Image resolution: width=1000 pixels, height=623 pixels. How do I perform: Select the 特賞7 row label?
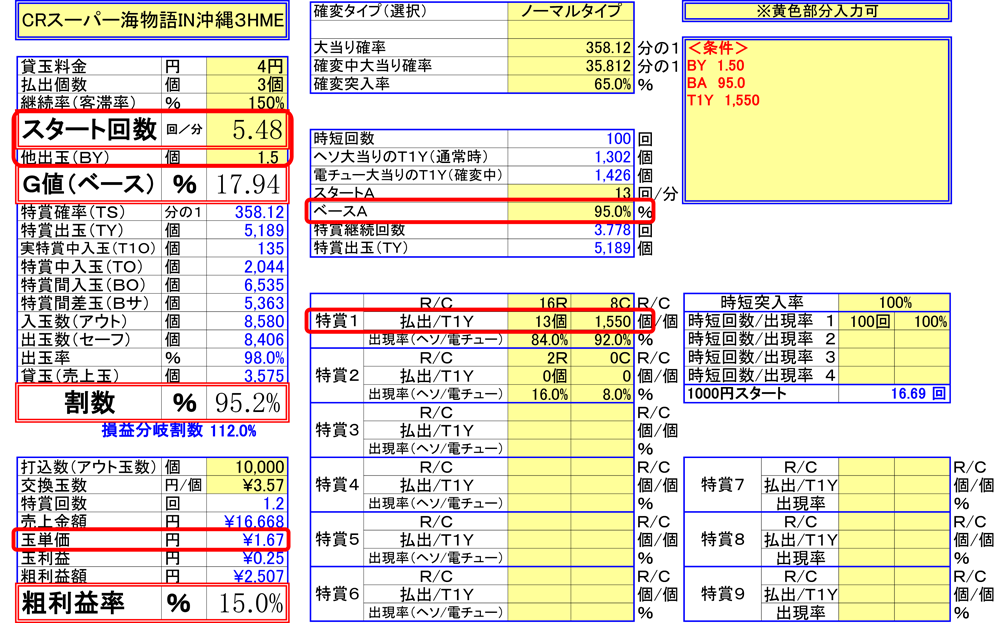click(x=723, y=485)
